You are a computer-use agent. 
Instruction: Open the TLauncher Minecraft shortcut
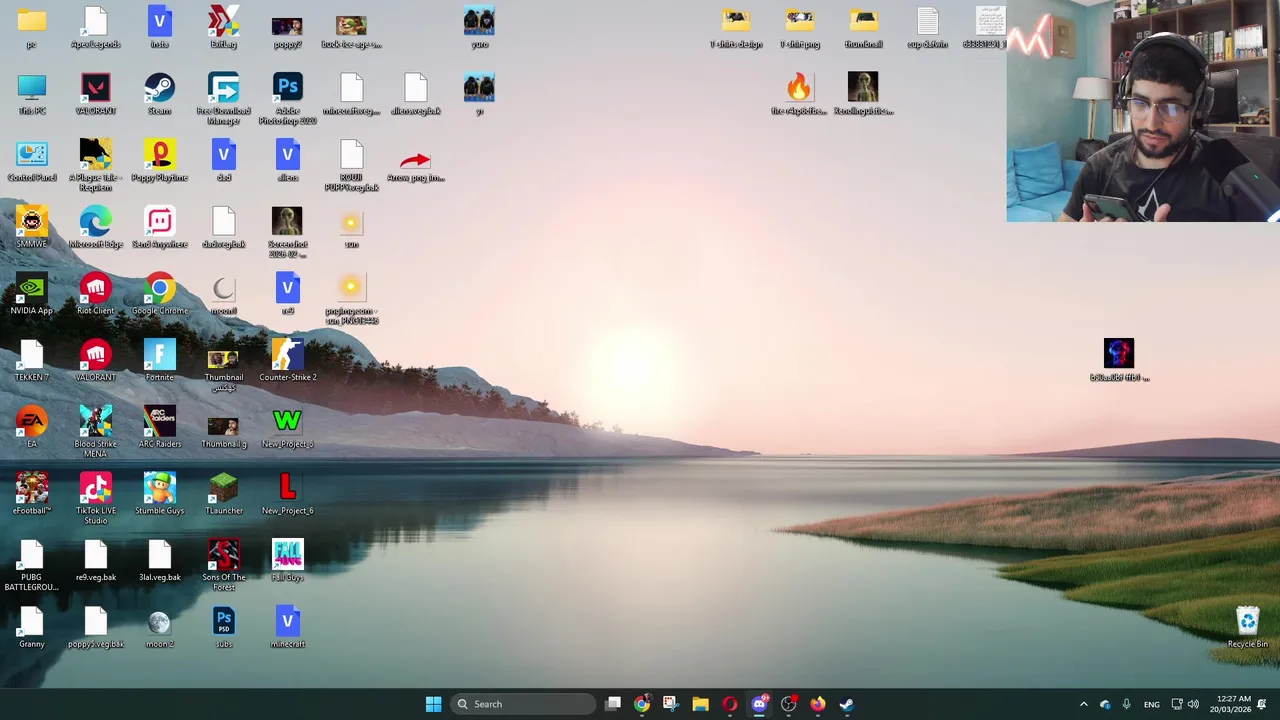[223, 495]
